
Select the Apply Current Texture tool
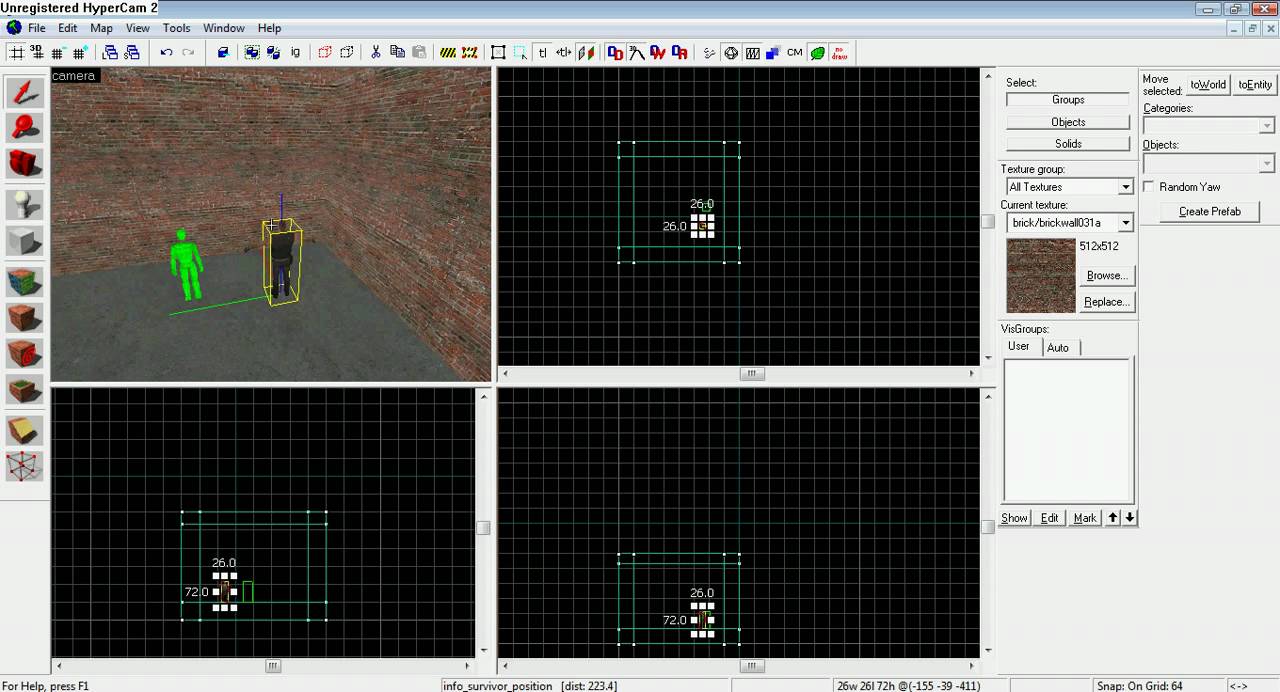25,317
